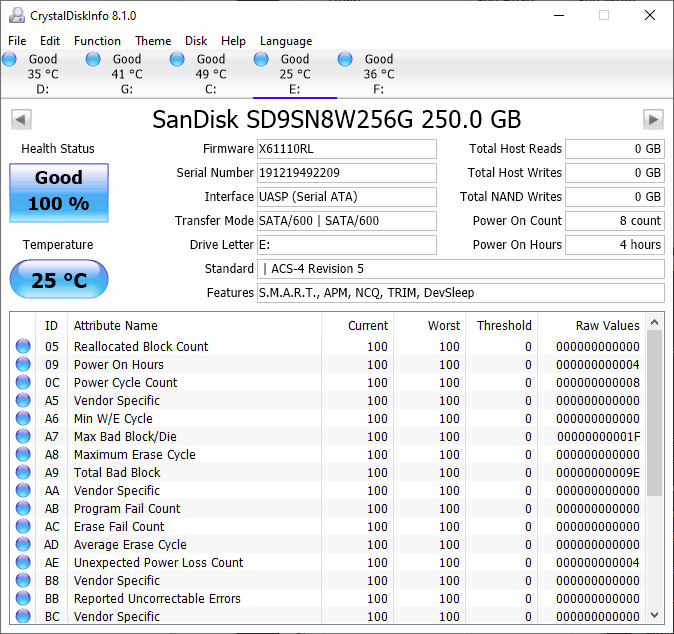This screenshot has height=634, width=674.
Task: Click the Good 100 % health status button
Action: (x=59, y=193)
